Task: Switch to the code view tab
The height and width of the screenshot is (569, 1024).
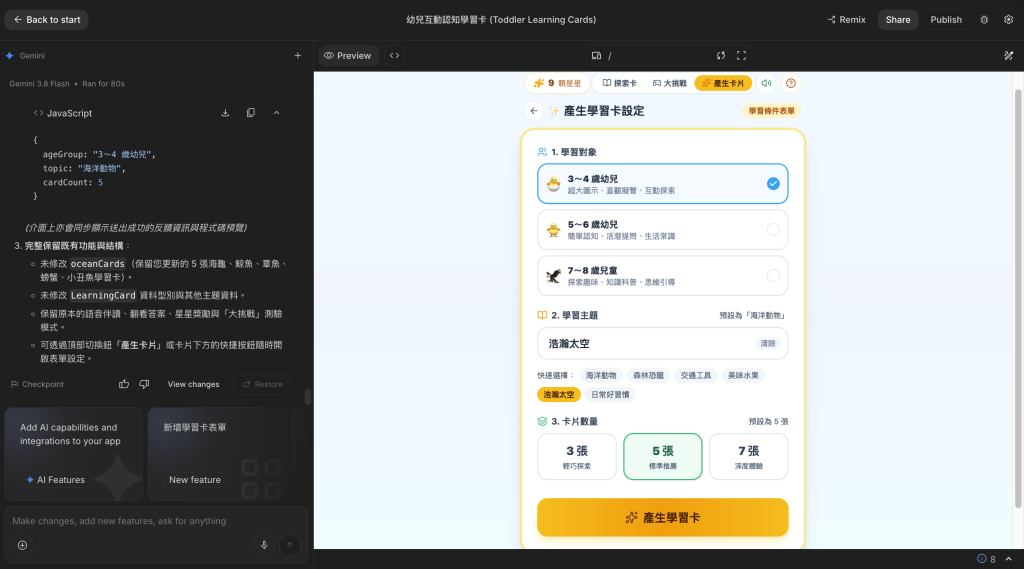Action: 394,56
